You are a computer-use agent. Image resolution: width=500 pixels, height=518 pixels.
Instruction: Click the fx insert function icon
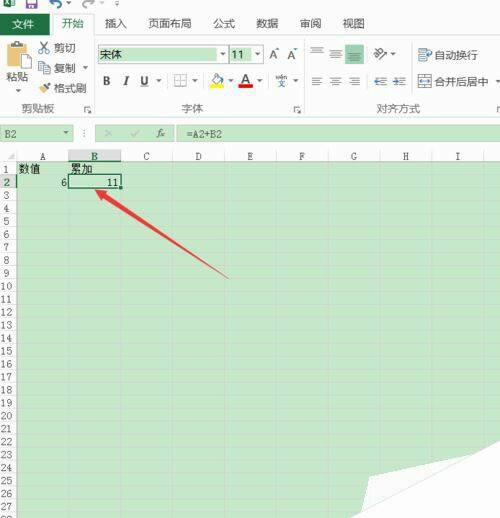pos(161,134)
